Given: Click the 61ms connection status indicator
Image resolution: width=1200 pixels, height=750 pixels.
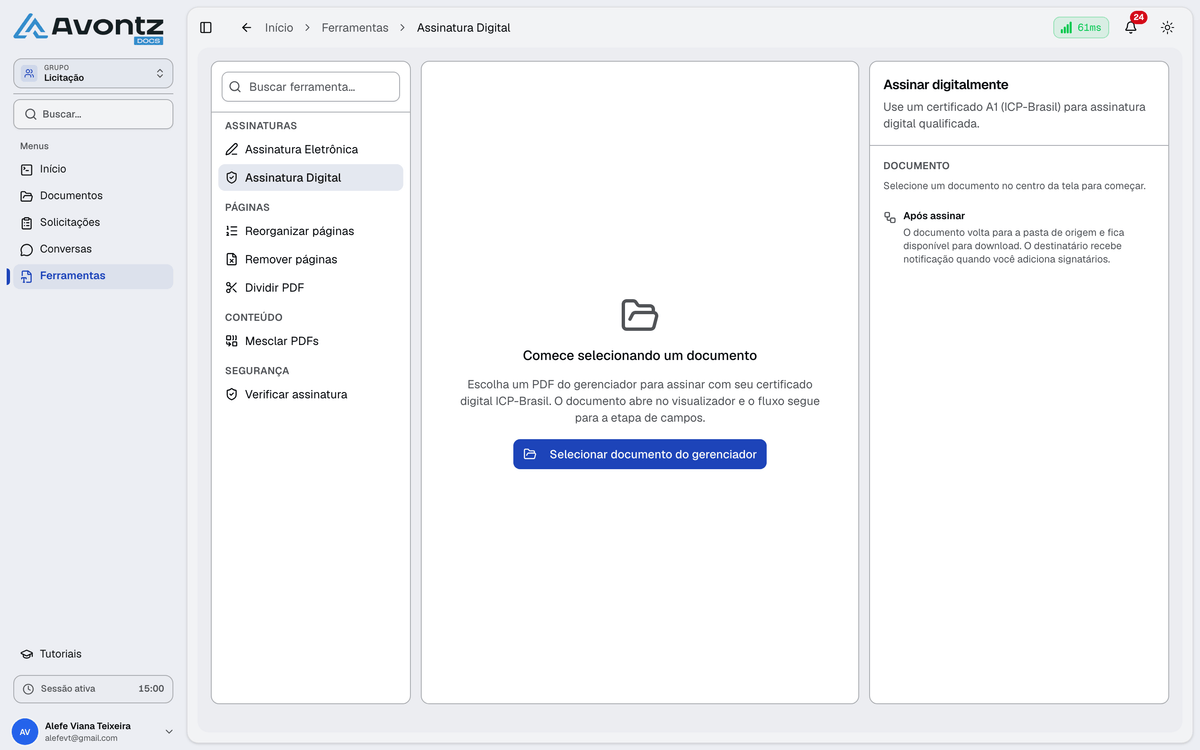Looking at the screenshot, I should [1081, 28].
